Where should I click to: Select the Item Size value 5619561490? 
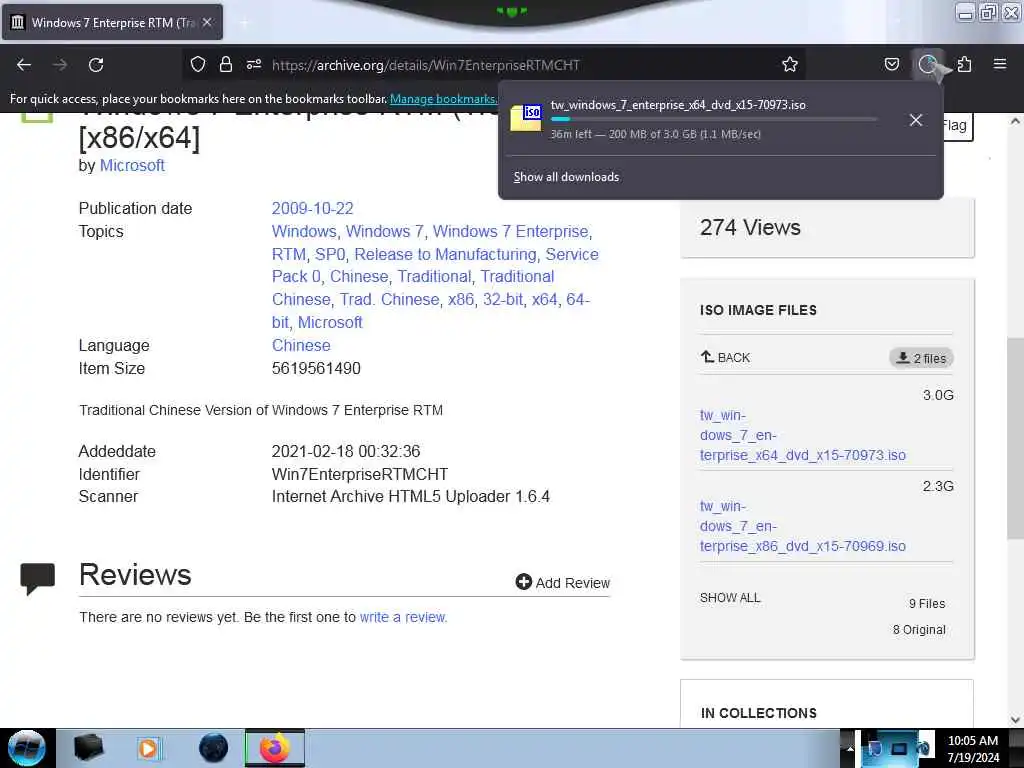tap(316, 368)
